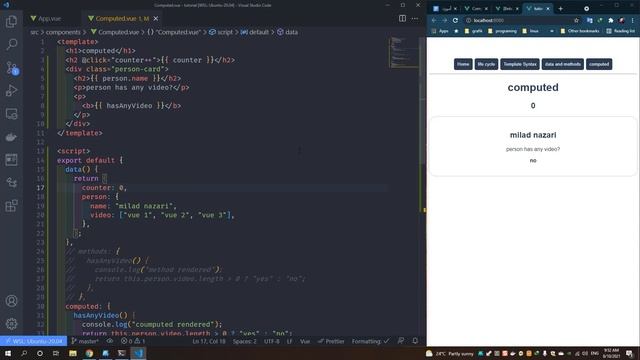The image size is (640, 360).
Task: Click Ln 17, Col 18 cursor position
Action: [209, 341]
